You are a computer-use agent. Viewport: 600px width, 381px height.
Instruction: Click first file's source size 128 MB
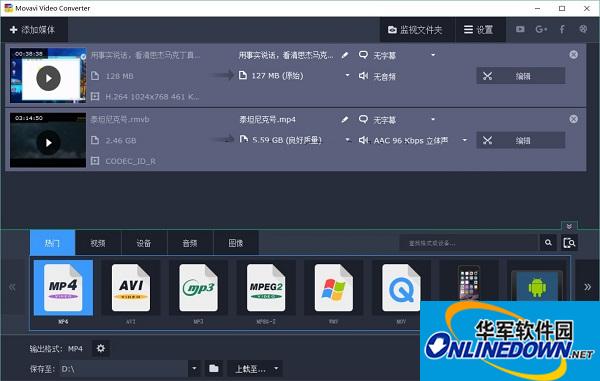point(119,76)
